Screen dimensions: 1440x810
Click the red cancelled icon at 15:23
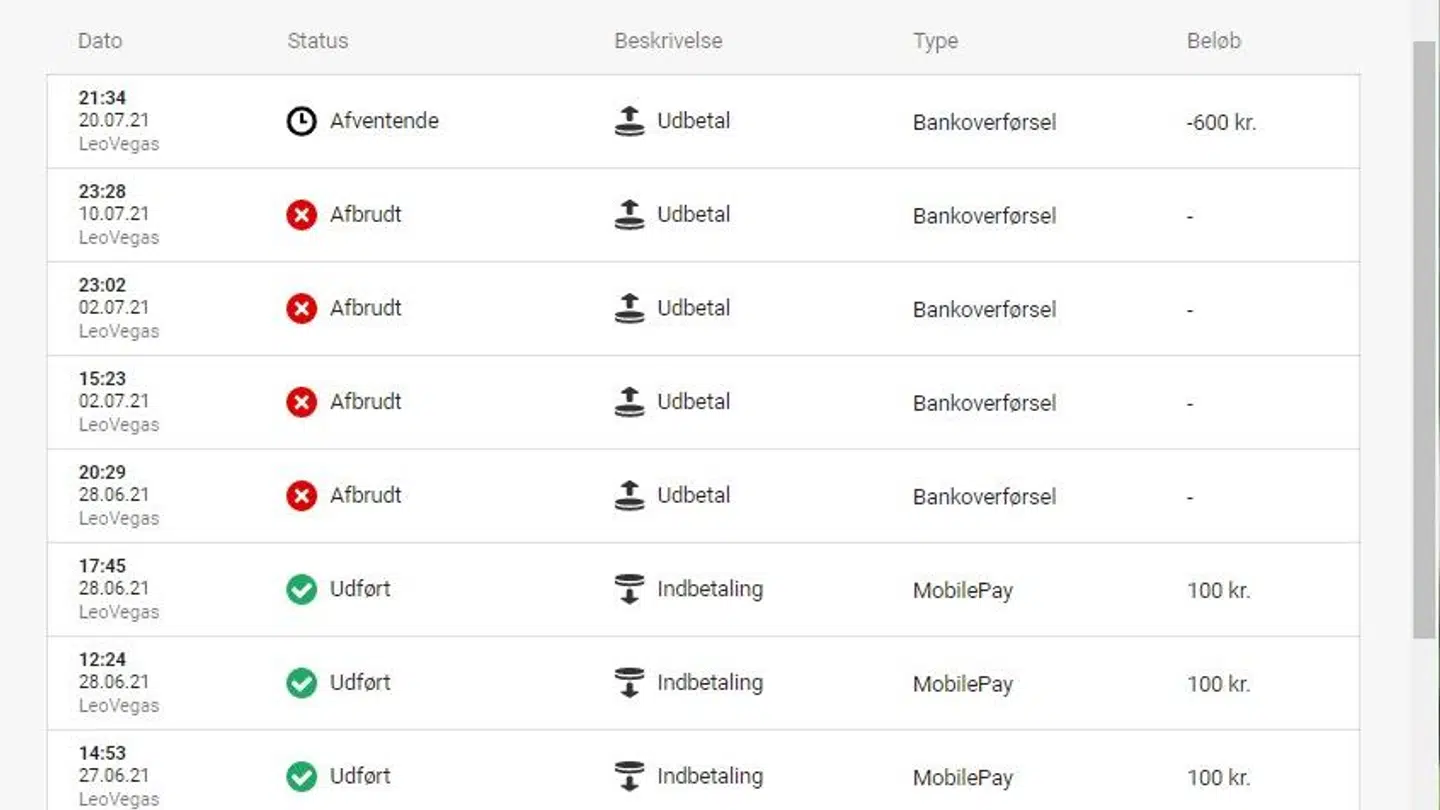(301, 402)
